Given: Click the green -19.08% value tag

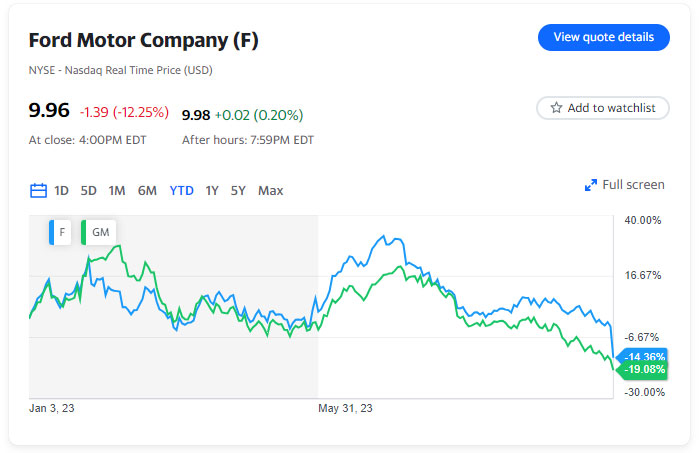Looking at the screenshot, I should point(644,370).
